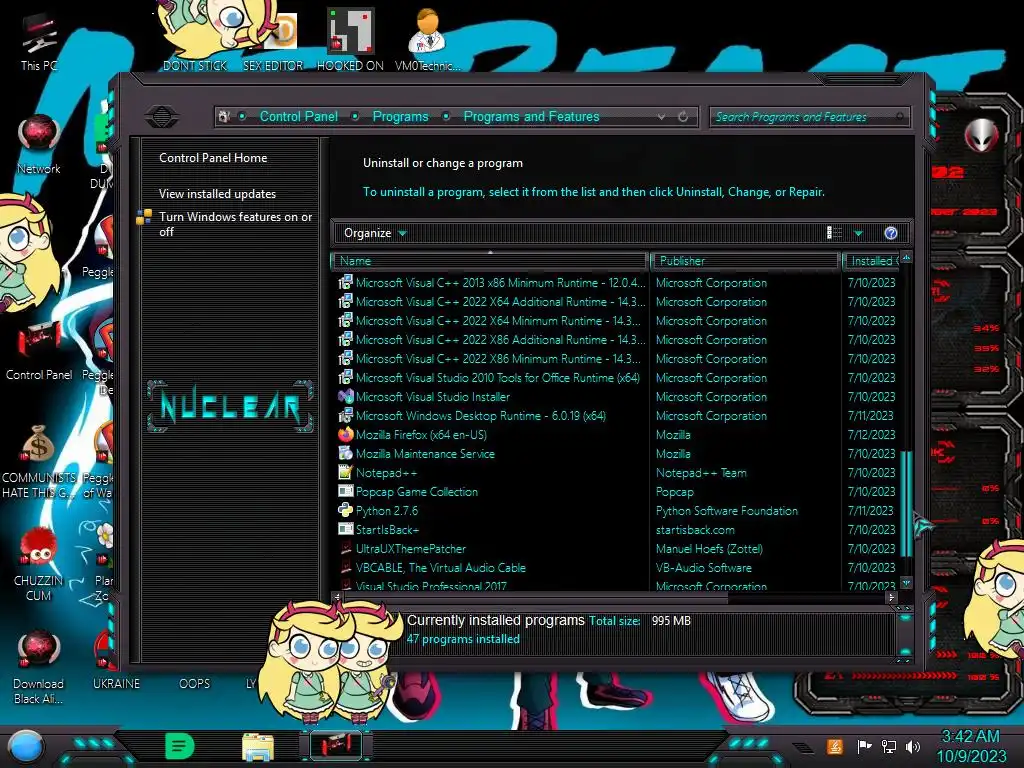Click the Notepad++ program icon
The height and width of the screenshot is (768, 1024).
(345, 472)
